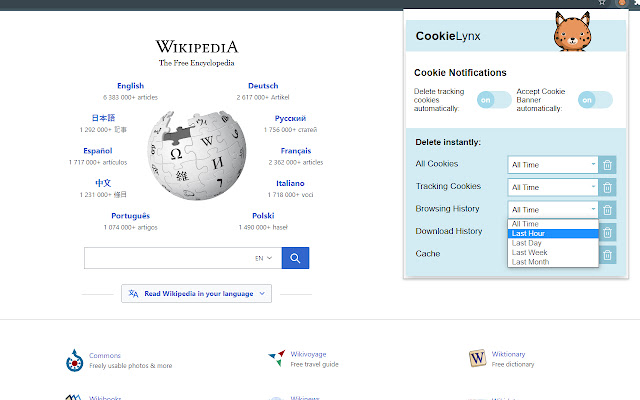Click trash icon for All Cookies

tap(608, 164)
